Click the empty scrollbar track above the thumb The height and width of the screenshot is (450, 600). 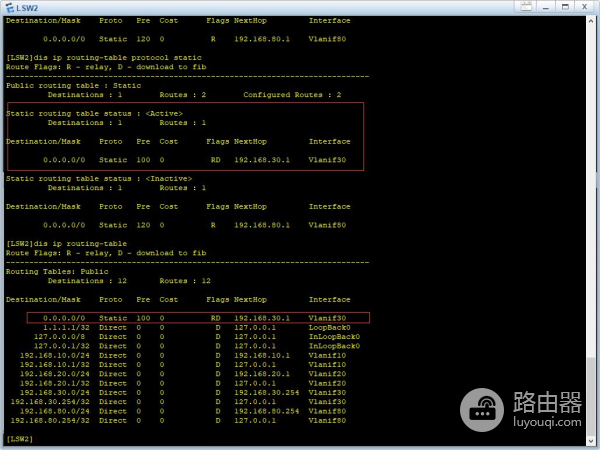591,200
